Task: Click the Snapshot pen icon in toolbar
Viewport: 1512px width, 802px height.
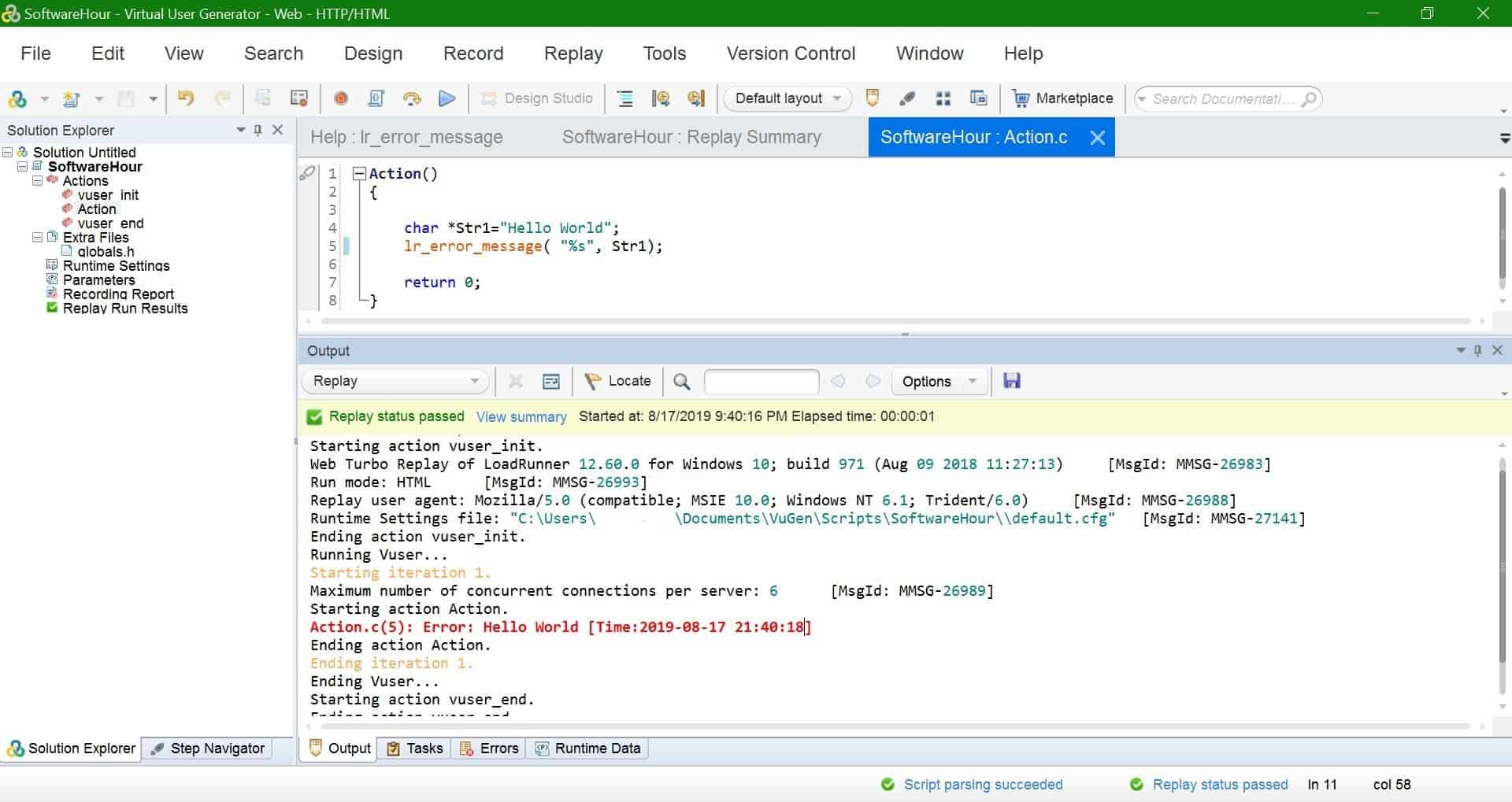Action: [x=907, y=98]
